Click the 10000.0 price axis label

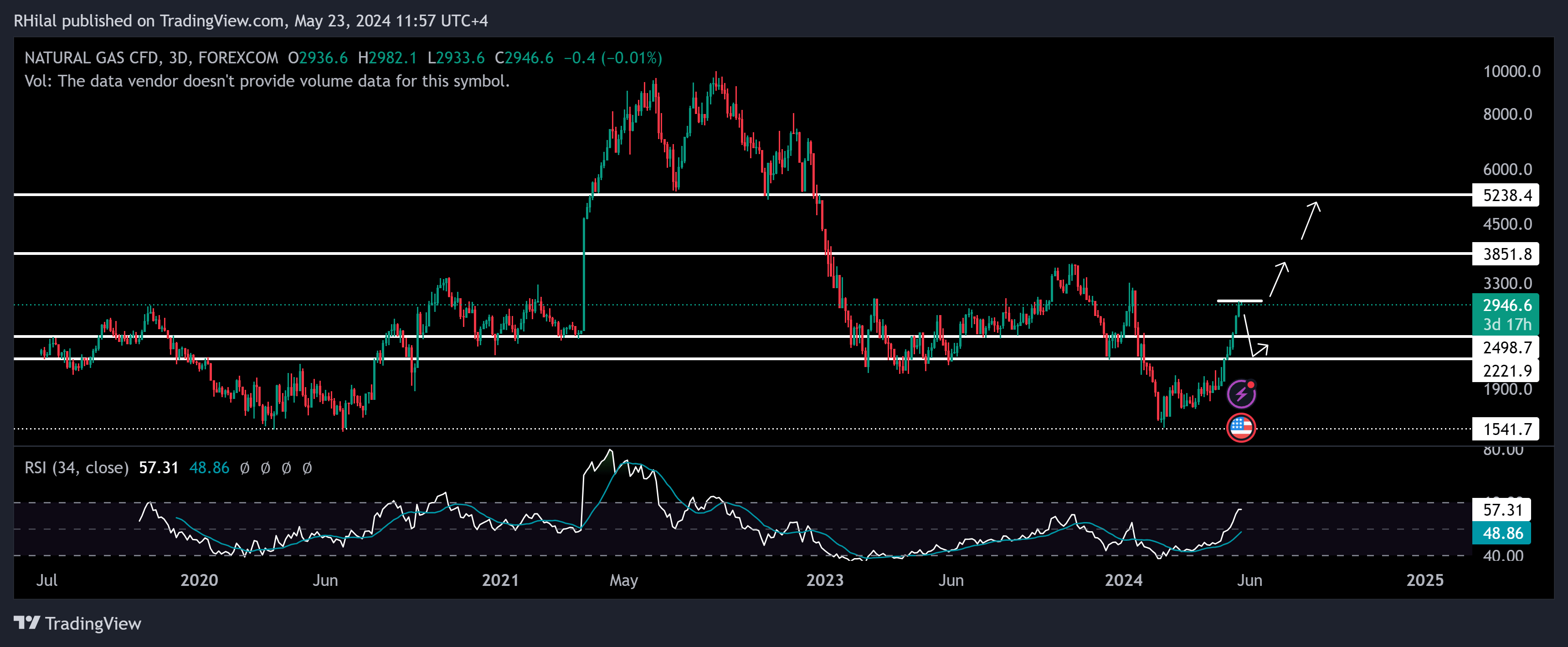[x=1512, y=71]
